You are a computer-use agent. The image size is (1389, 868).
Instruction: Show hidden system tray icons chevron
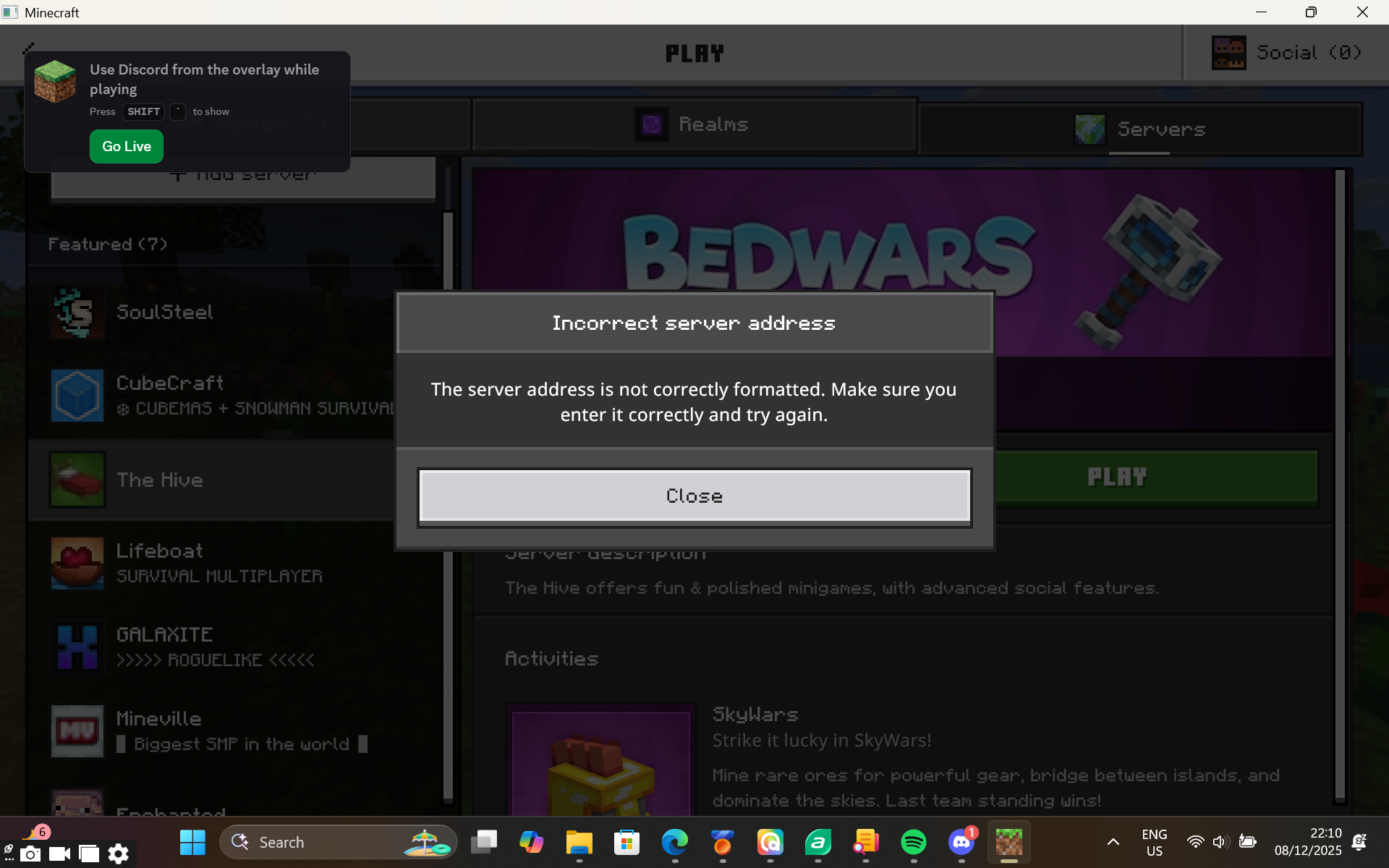[x=1113, y=842]
